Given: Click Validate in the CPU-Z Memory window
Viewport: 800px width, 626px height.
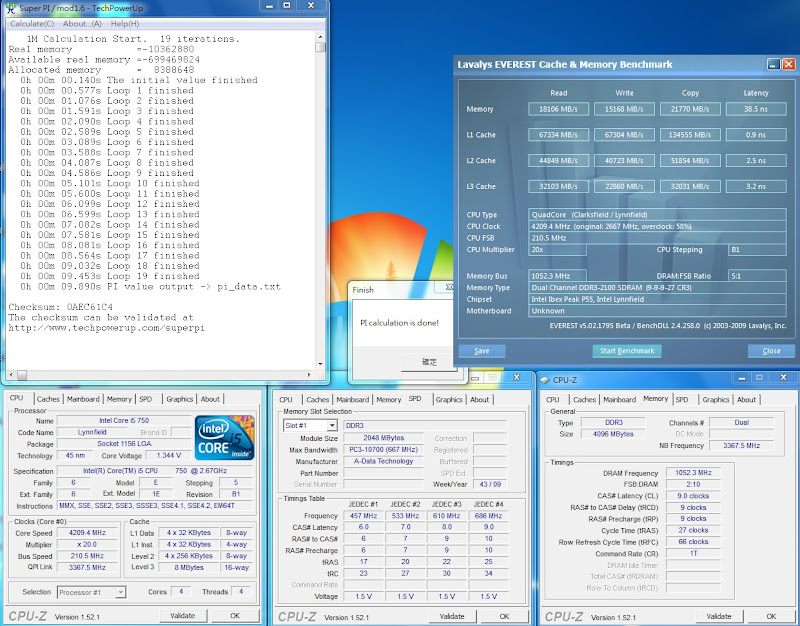Looking at the screenshot, I should [x=719, y=616].
